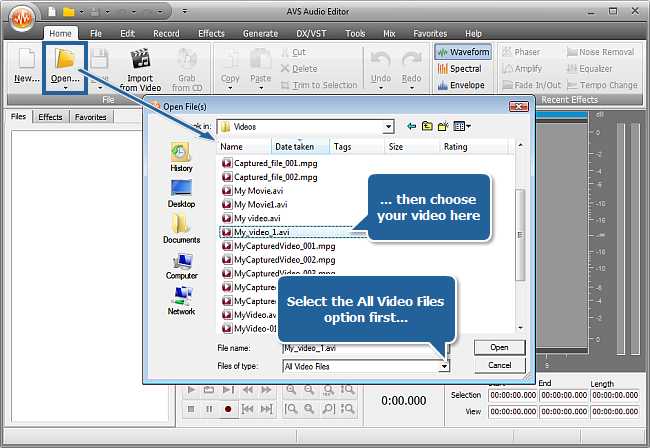650x448 pixels.
Task: Select Grab from CD icon
Action: [x=187, y=69]
